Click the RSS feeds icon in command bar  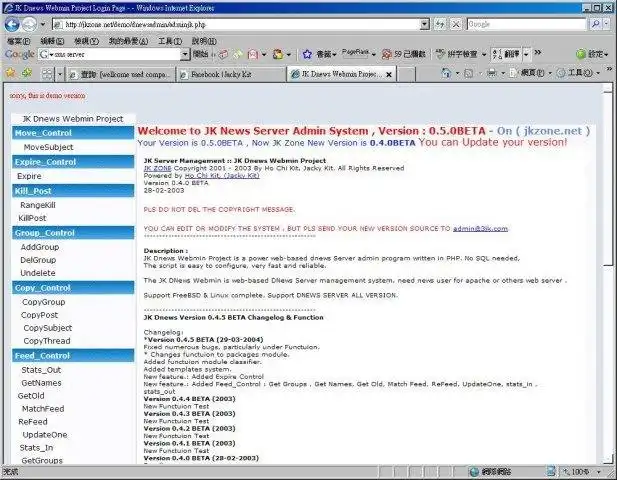pyautogui.click(x=469, y=73)
